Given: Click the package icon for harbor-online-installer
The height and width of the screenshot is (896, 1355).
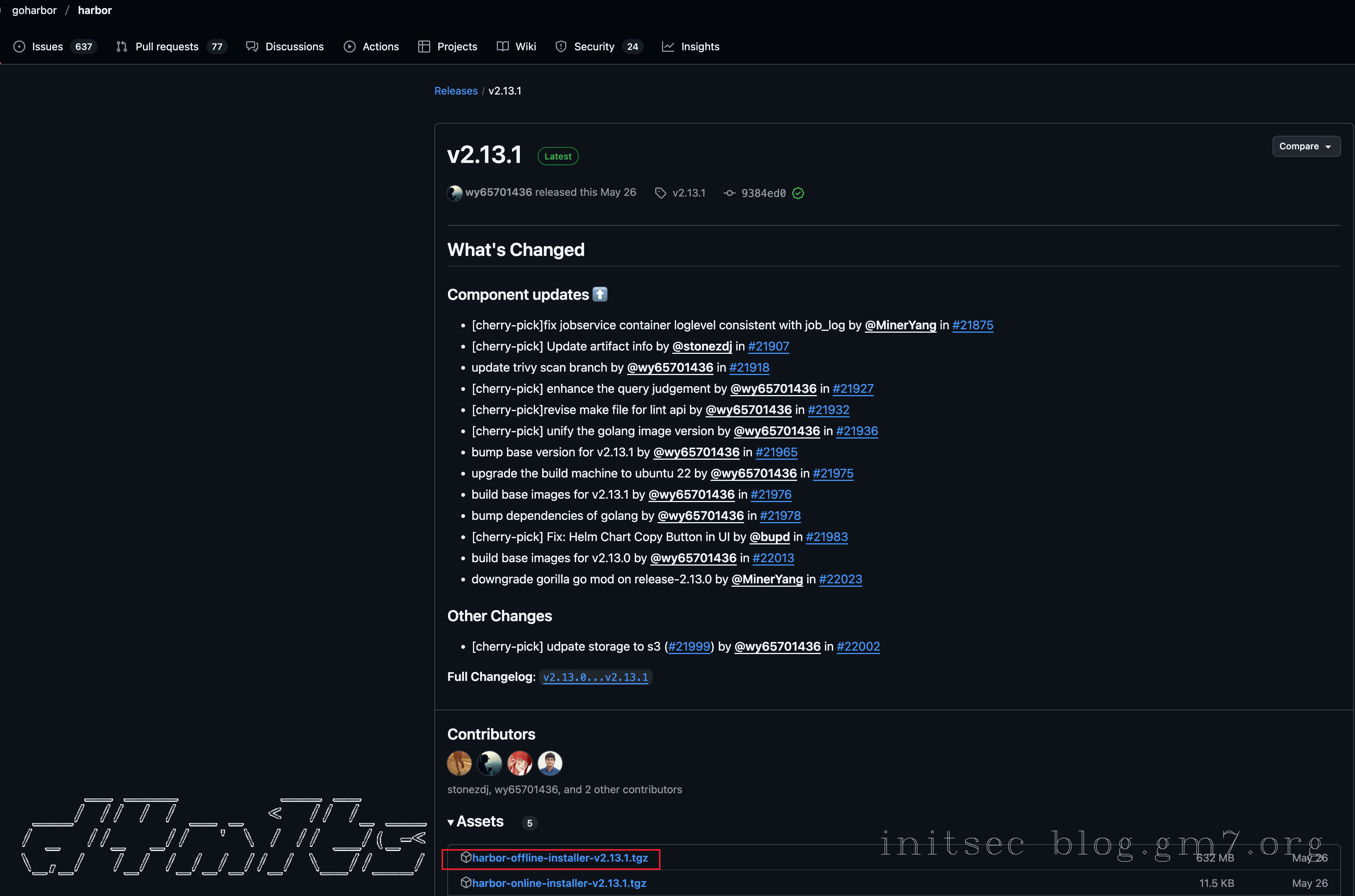Looking at the screenshot, I should tap(466, 882).
